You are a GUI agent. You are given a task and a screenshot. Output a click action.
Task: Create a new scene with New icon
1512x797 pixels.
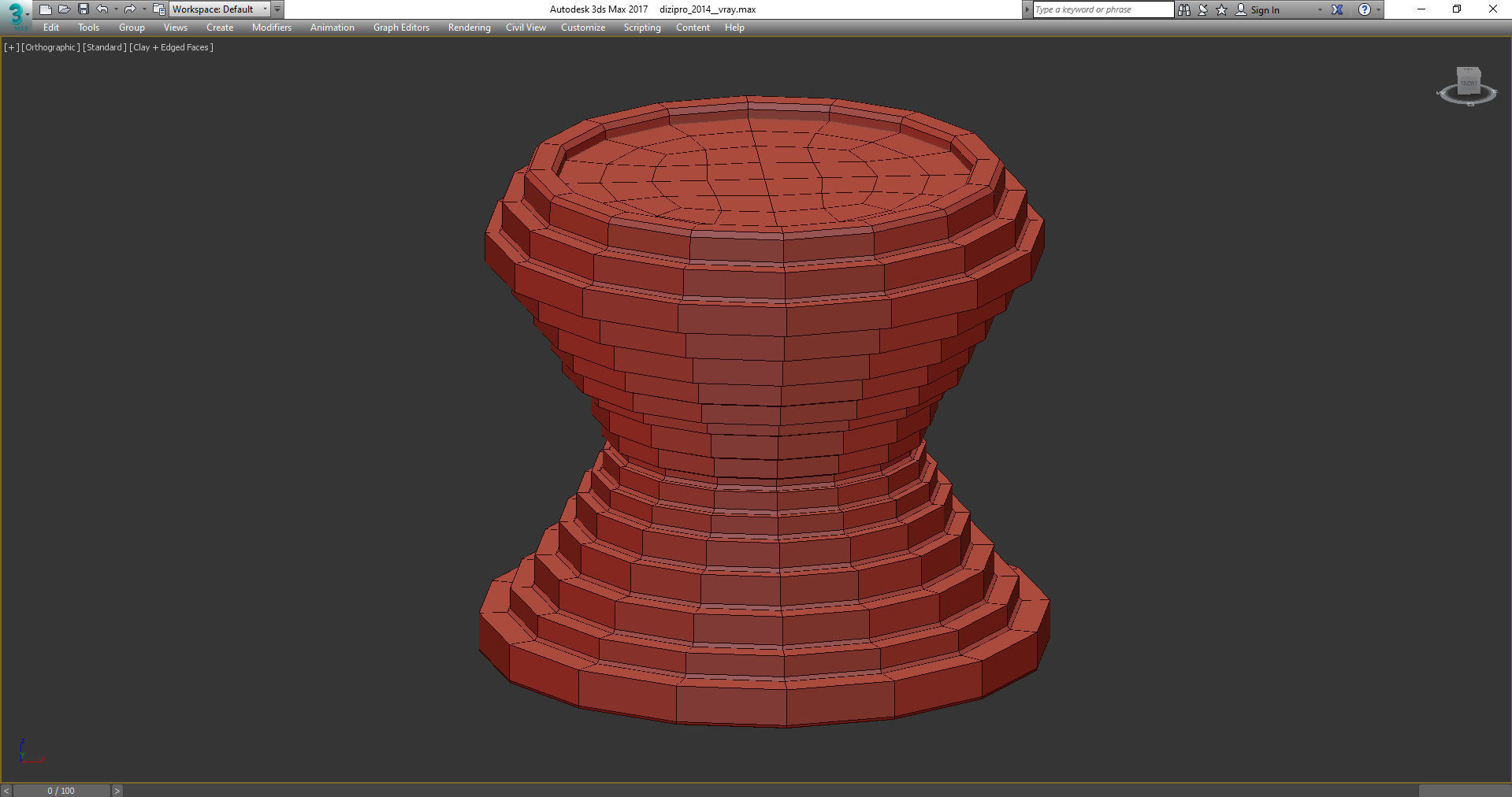click(x=45, y=9)
